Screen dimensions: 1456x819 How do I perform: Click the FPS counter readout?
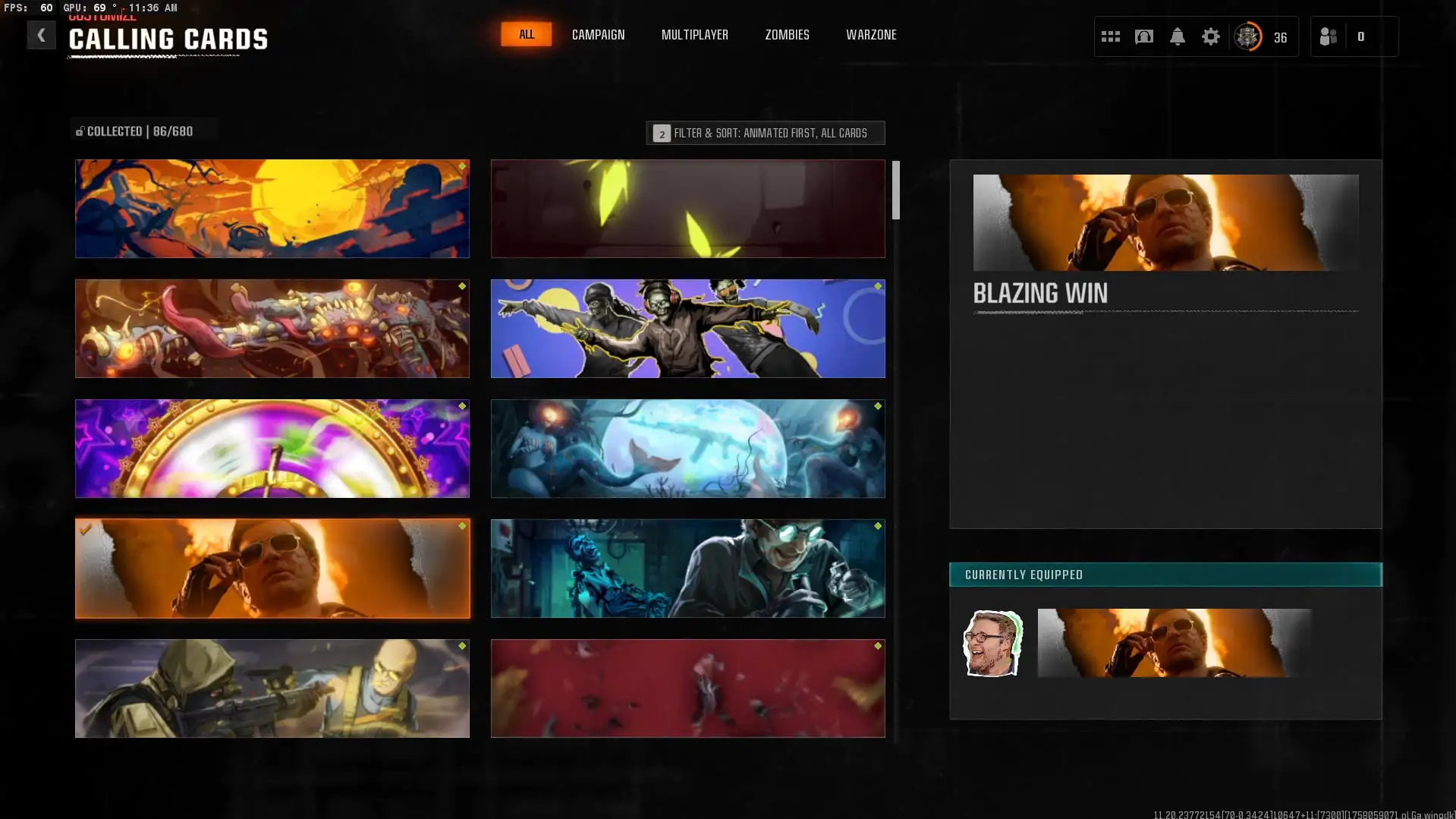click(x=28, y=8)
